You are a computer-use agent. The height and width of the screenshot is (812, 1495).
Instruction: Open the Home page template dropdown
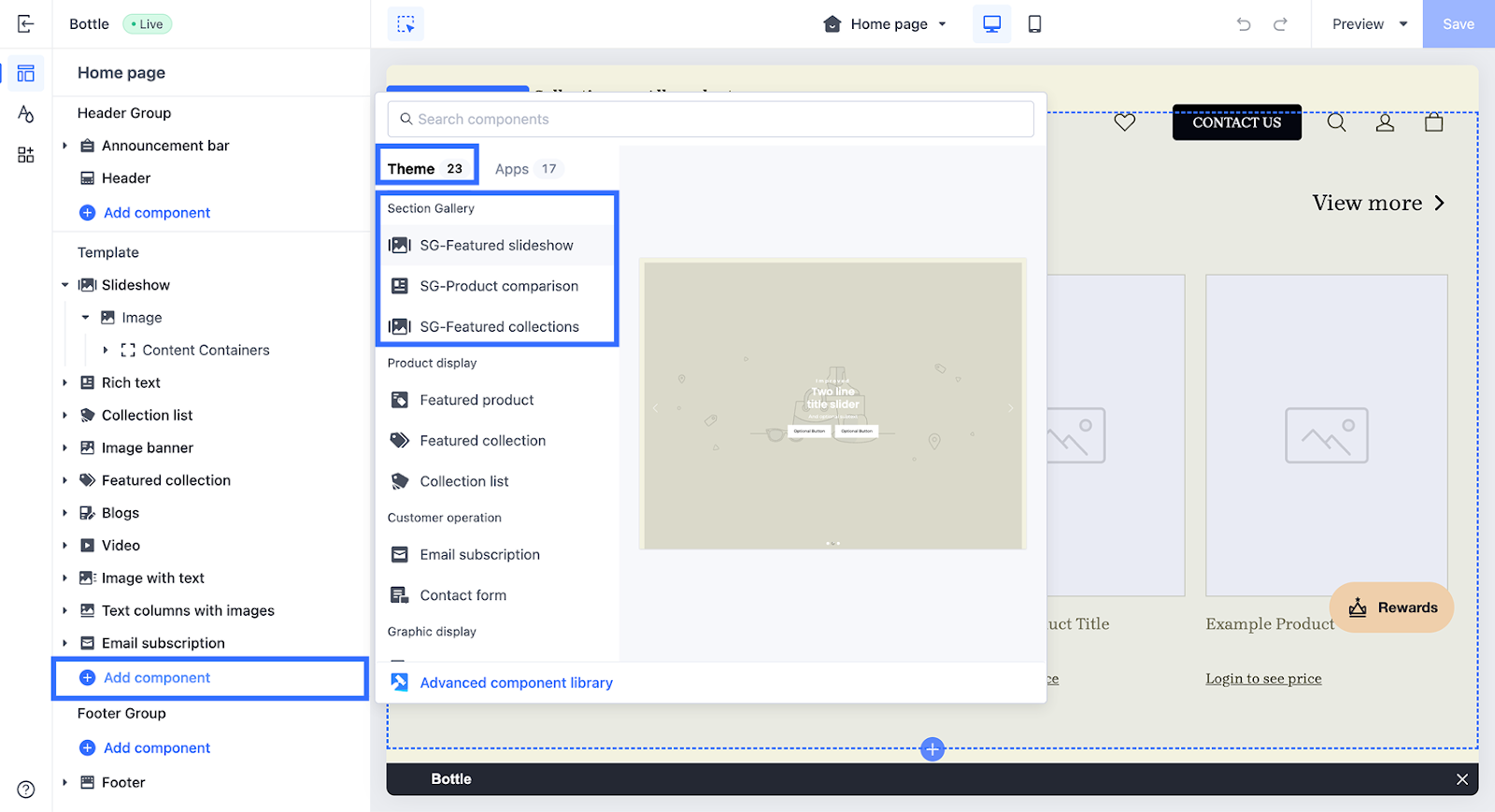click(886, 24)
